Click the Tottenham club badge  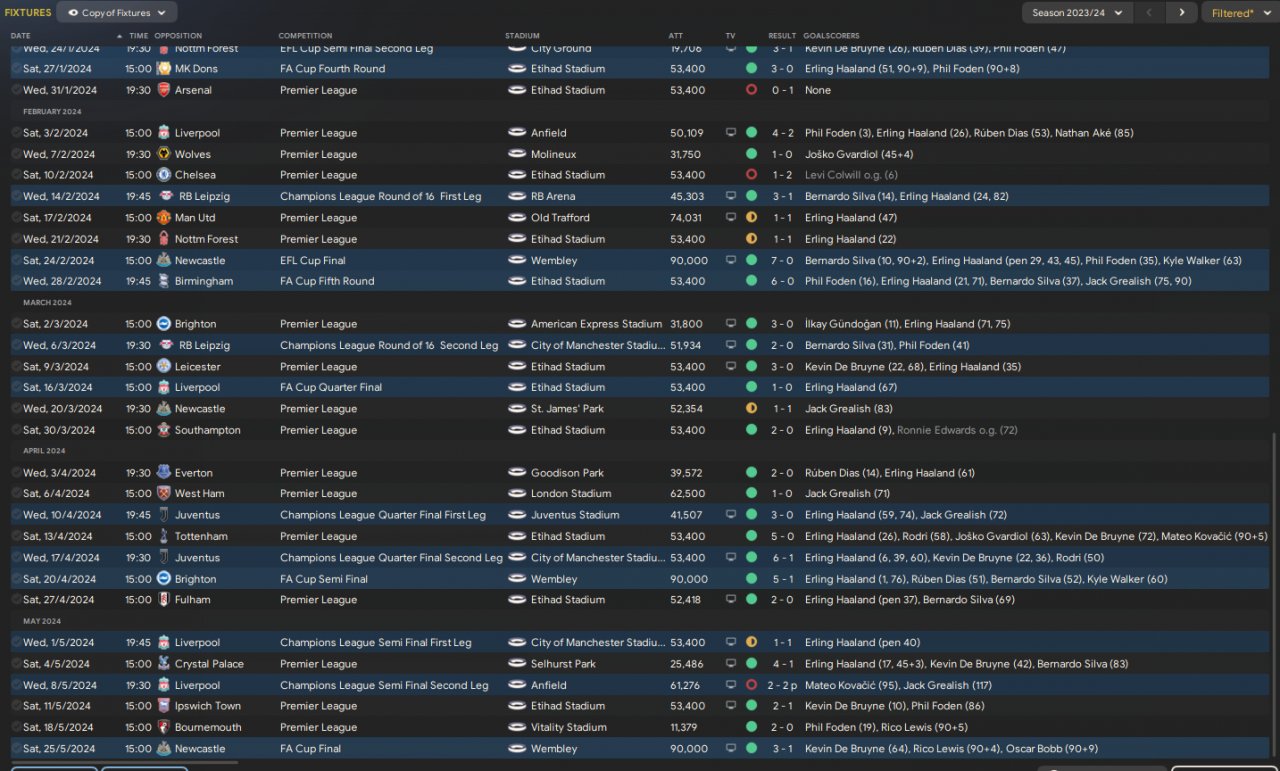(x=163, y=536)
